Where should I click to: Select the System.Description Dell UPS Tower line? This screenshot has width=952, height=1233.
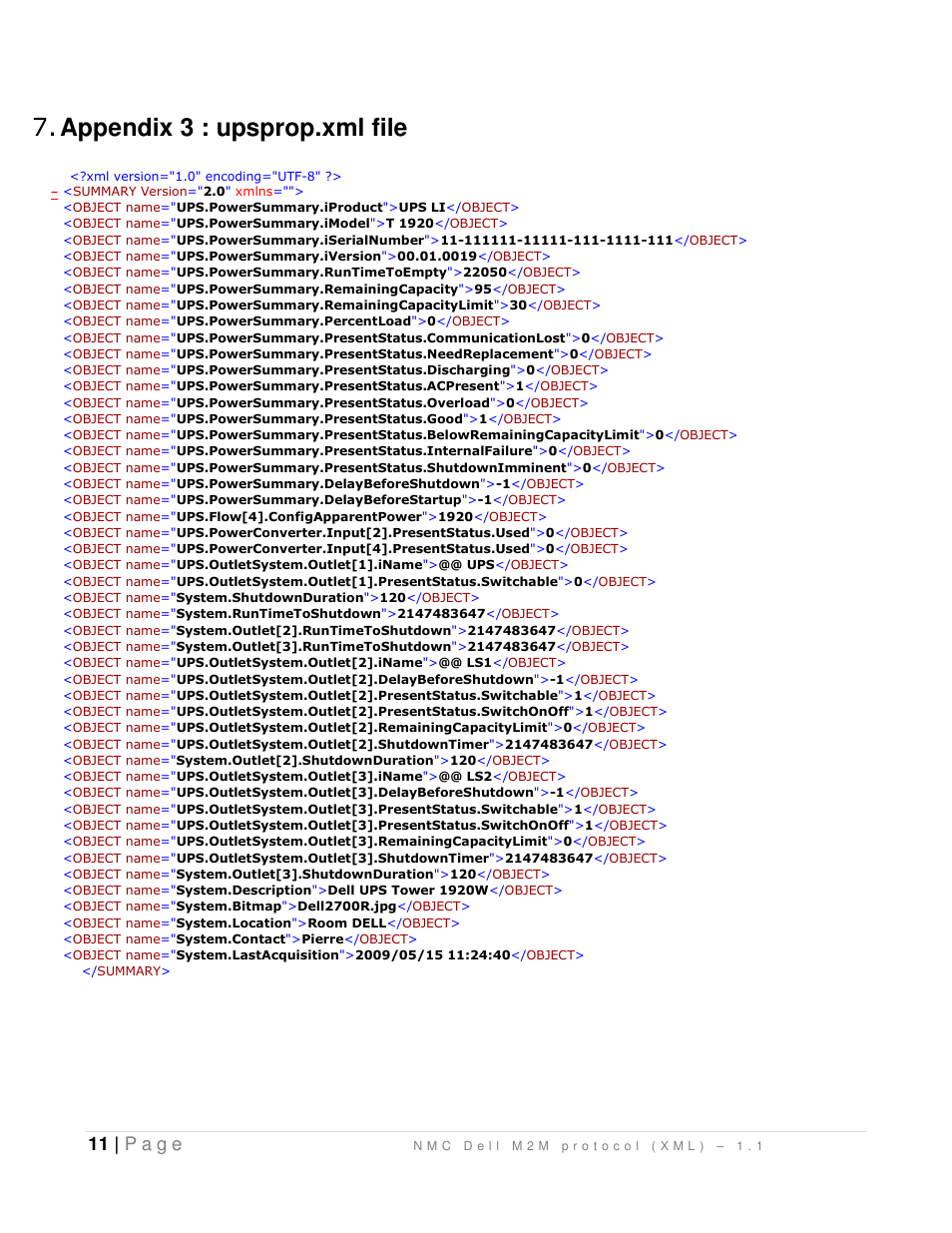coord(313,891)
